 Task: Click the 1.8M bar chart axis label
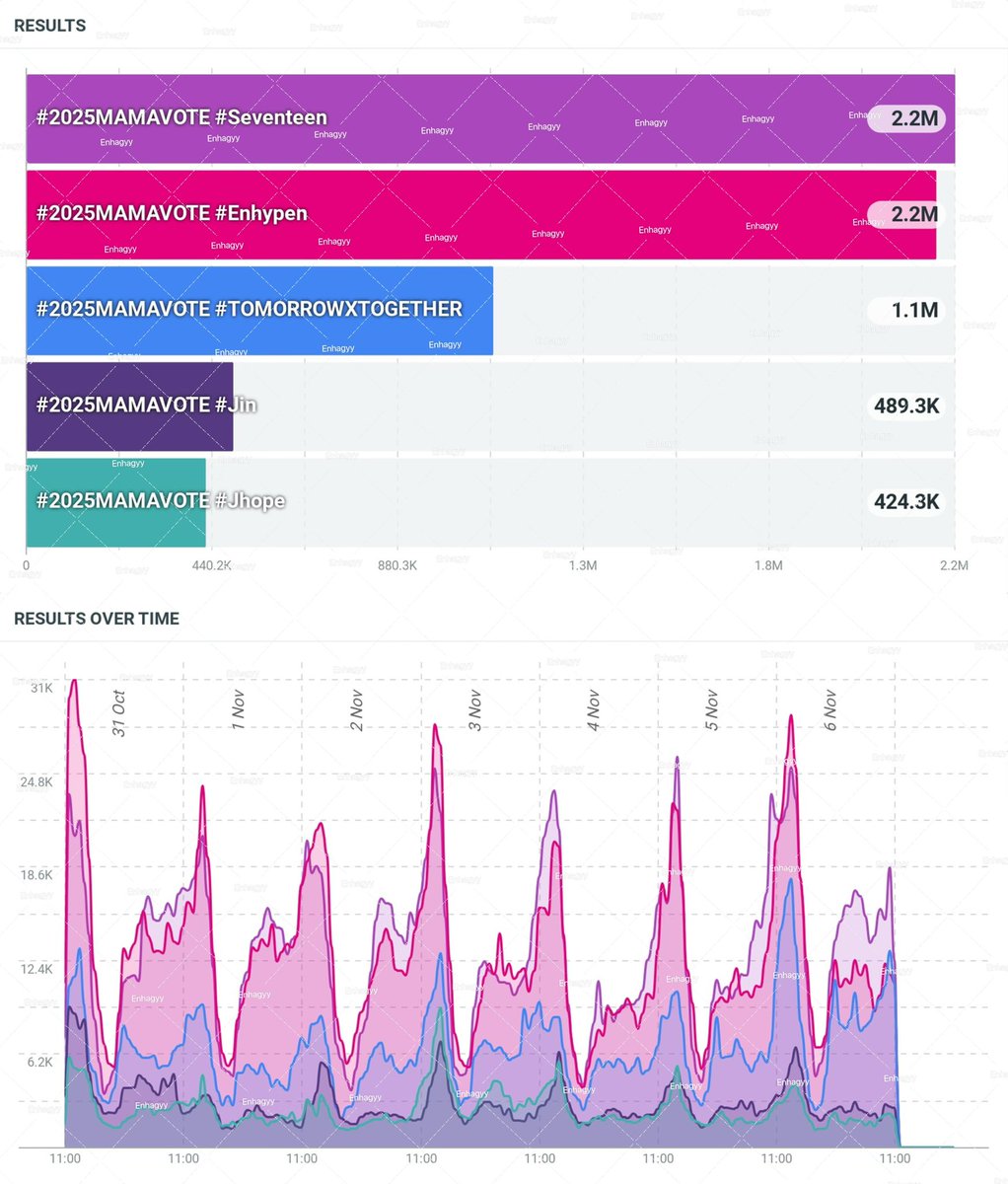tap(768, 565)
